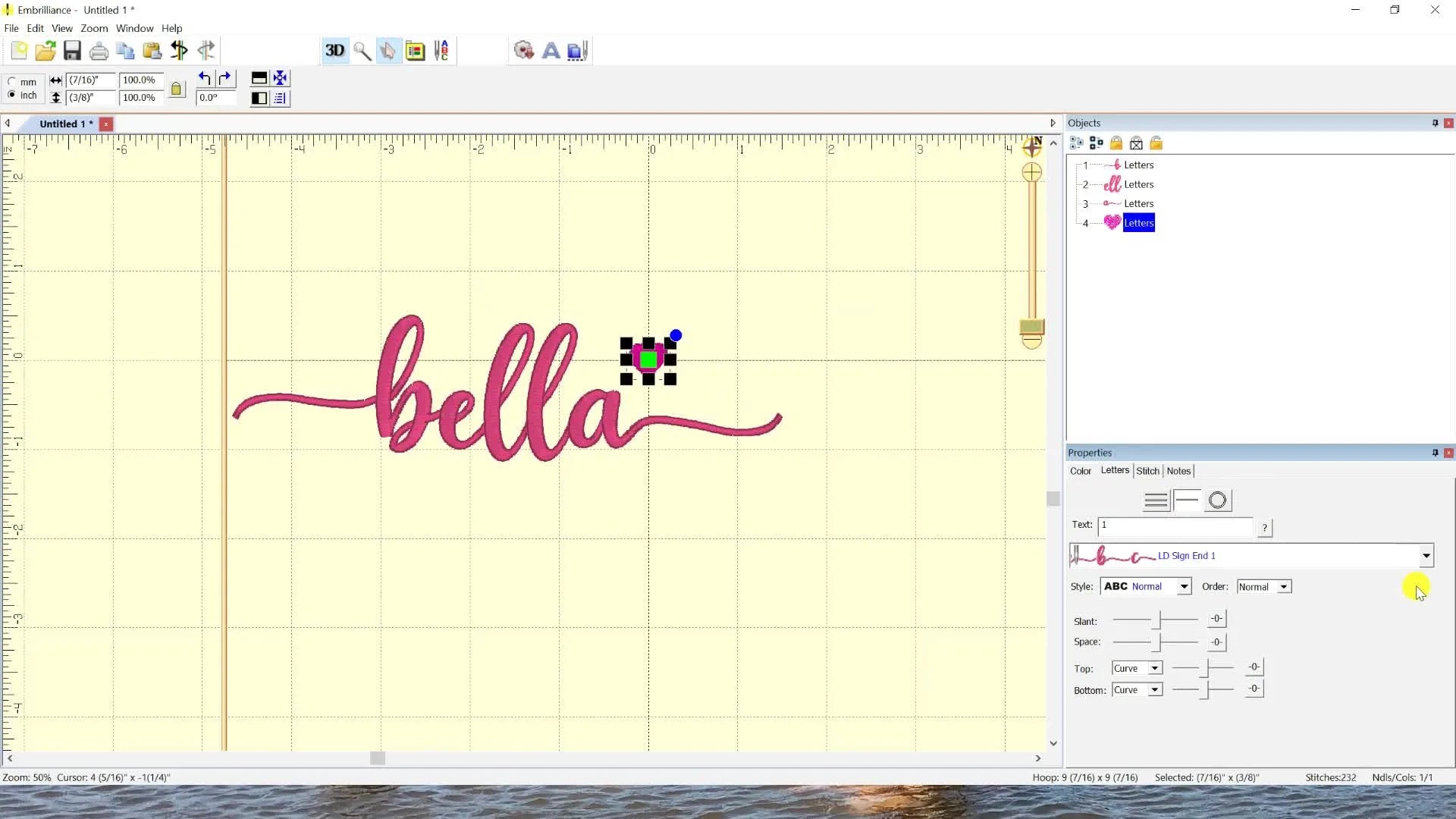Select the Paste icon
The width and height of the screenshot is (1456, 819).
(152, 50)
